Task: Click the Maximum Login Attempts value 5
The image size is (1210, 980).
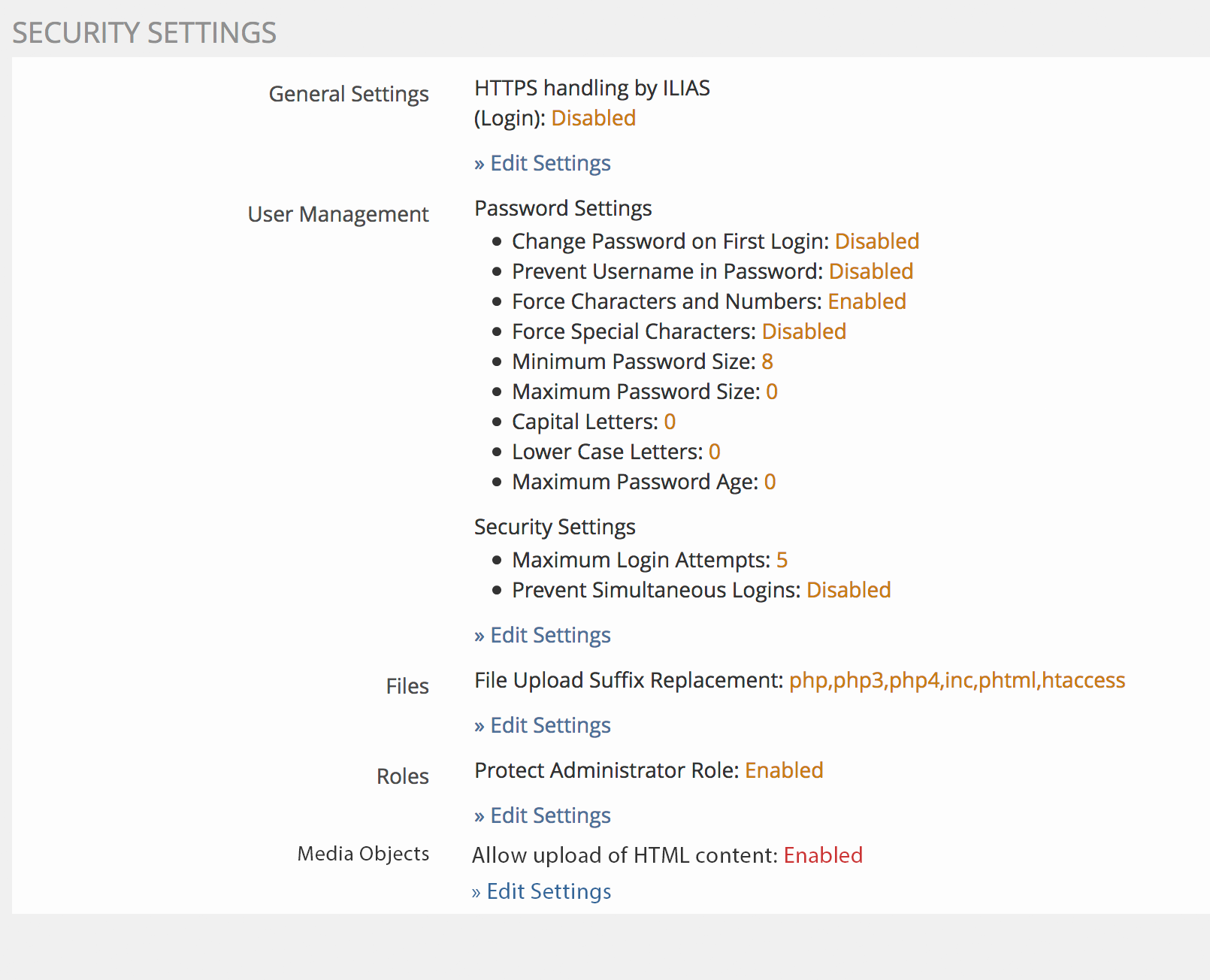Action: [x=782, y=560]
